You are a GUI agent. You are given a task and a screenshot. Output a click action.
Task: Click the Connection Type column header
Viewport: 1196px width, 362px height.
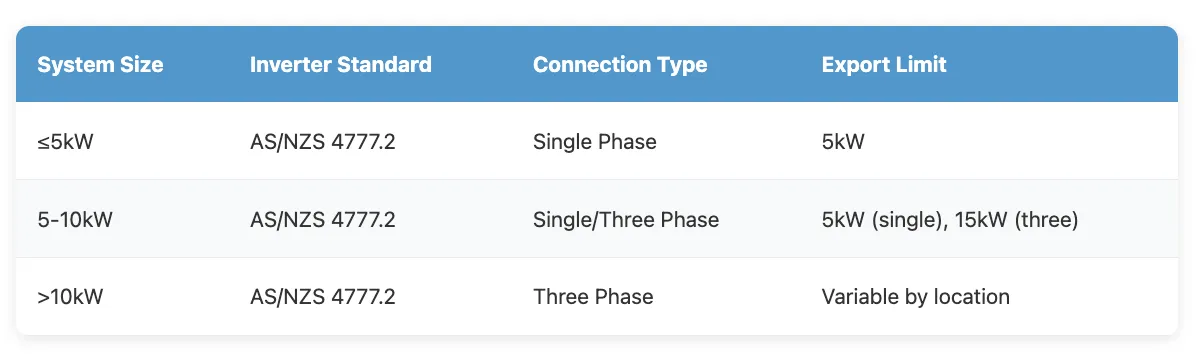pos(620,65)
